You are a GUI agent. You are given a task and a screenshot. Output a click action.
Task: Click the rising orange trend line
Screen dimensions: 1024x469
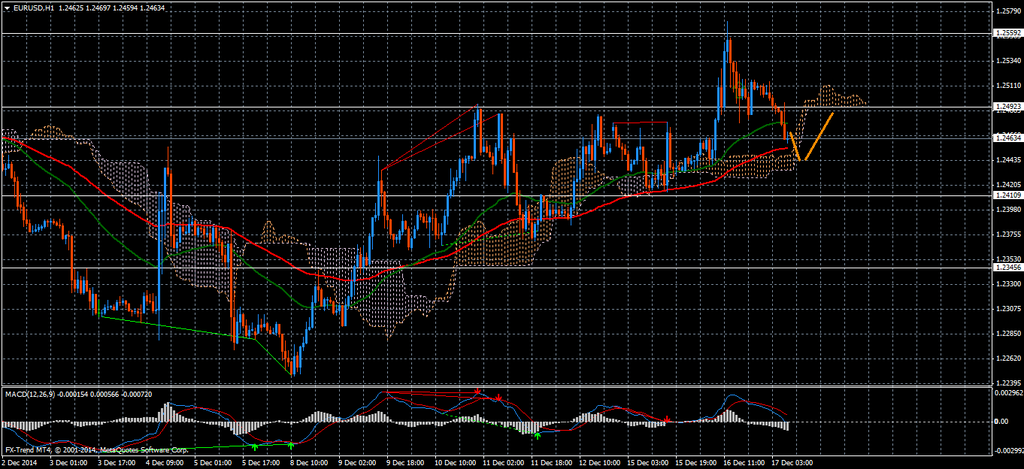click(820, 135)
